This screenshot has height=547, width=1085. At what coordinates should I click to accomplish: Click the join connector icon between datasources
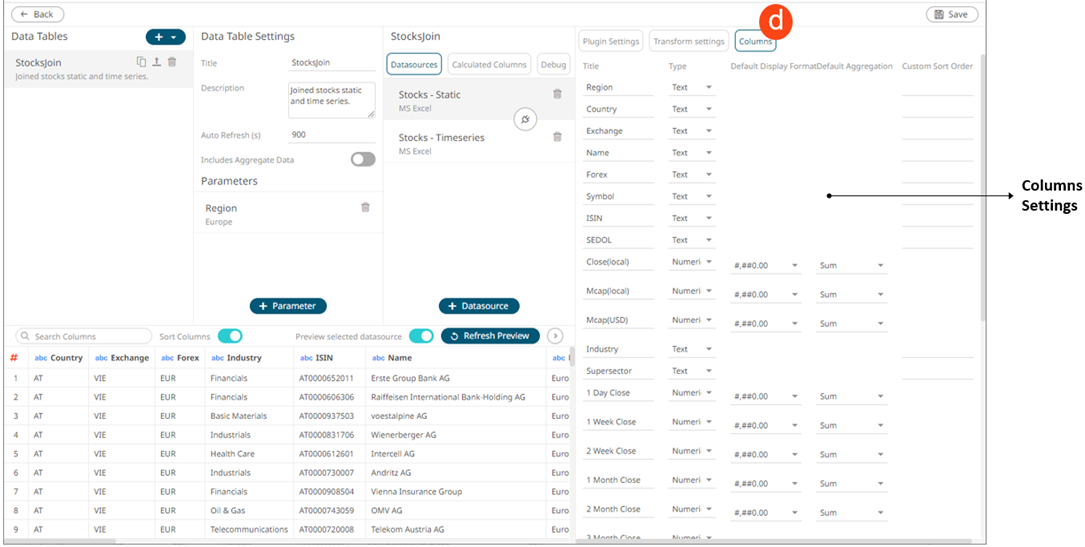coord(525,120)
